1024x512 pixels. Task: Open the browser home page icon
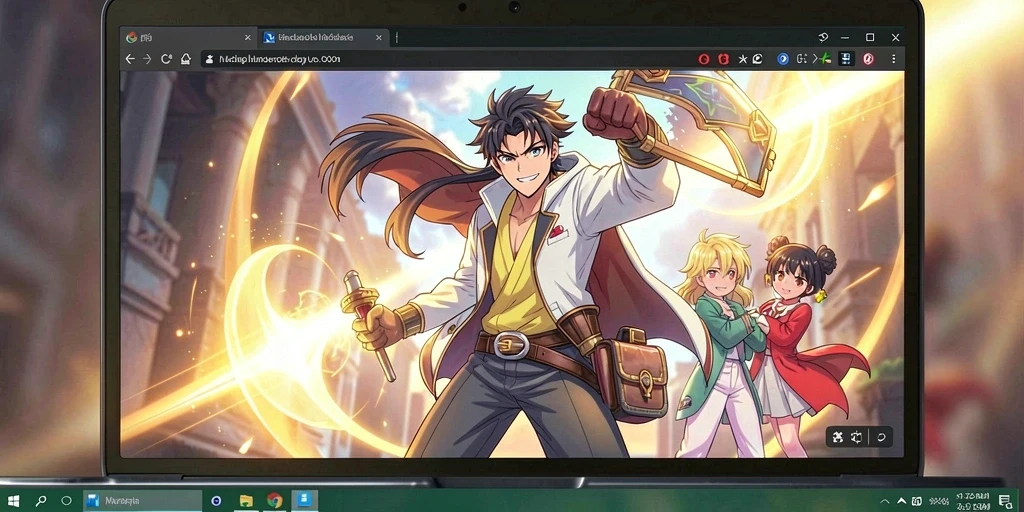click(x=185, y=59)
